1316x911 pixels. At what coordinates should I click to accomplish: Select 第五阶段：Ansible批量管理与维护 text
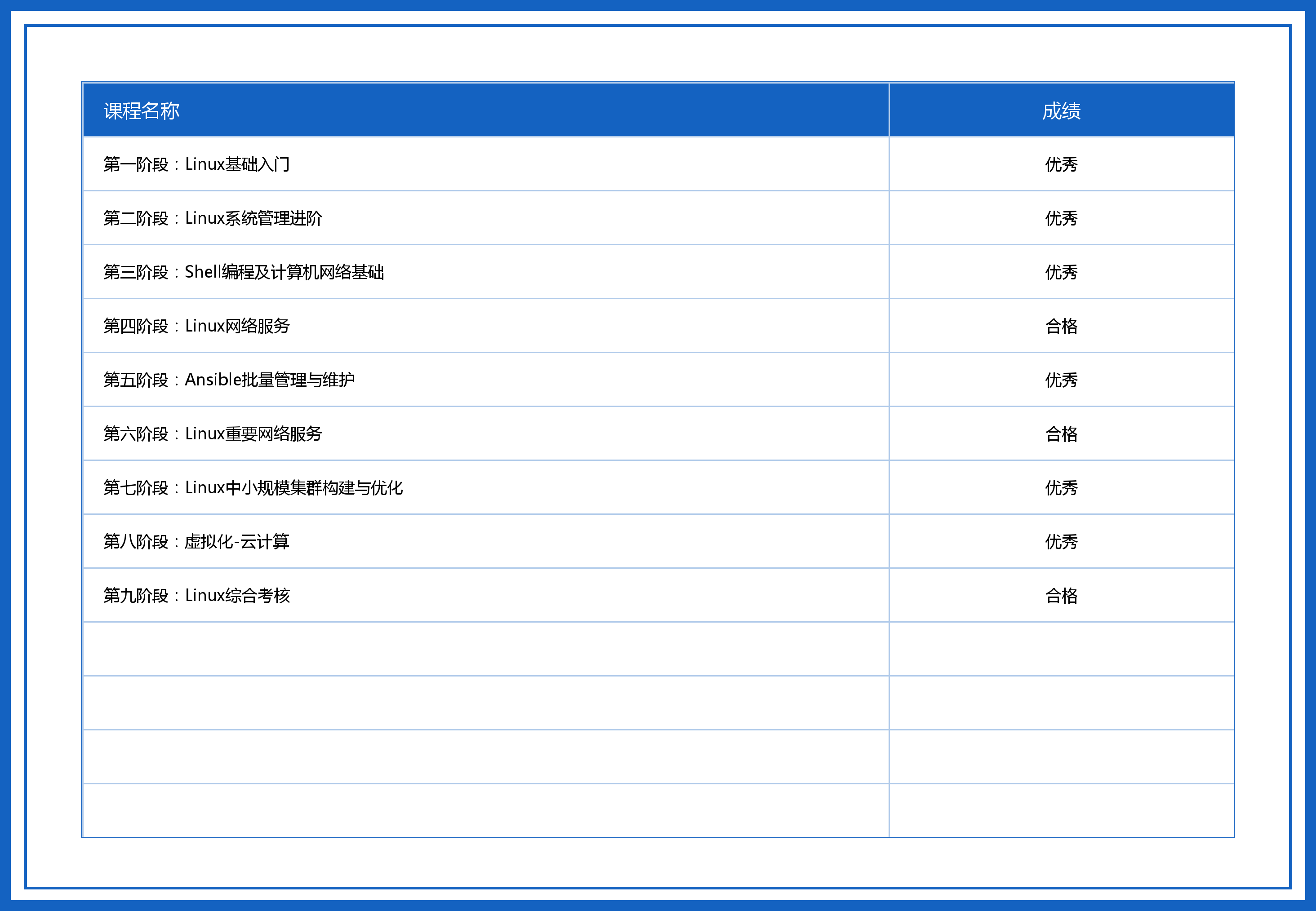tap(229, 380)
